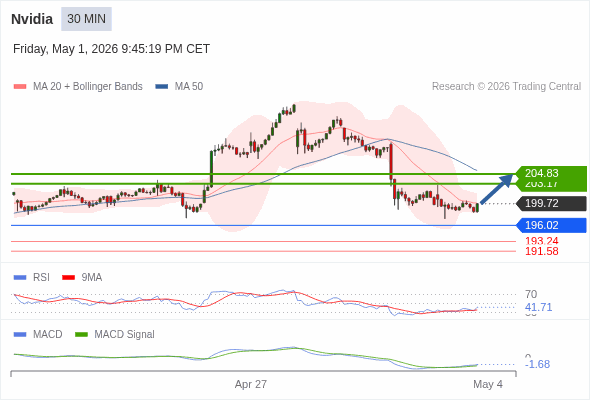The width and height of the screenshot is (590, 400).
Task: Click the RSI legend swatch
Action: [x=20, y=278]
